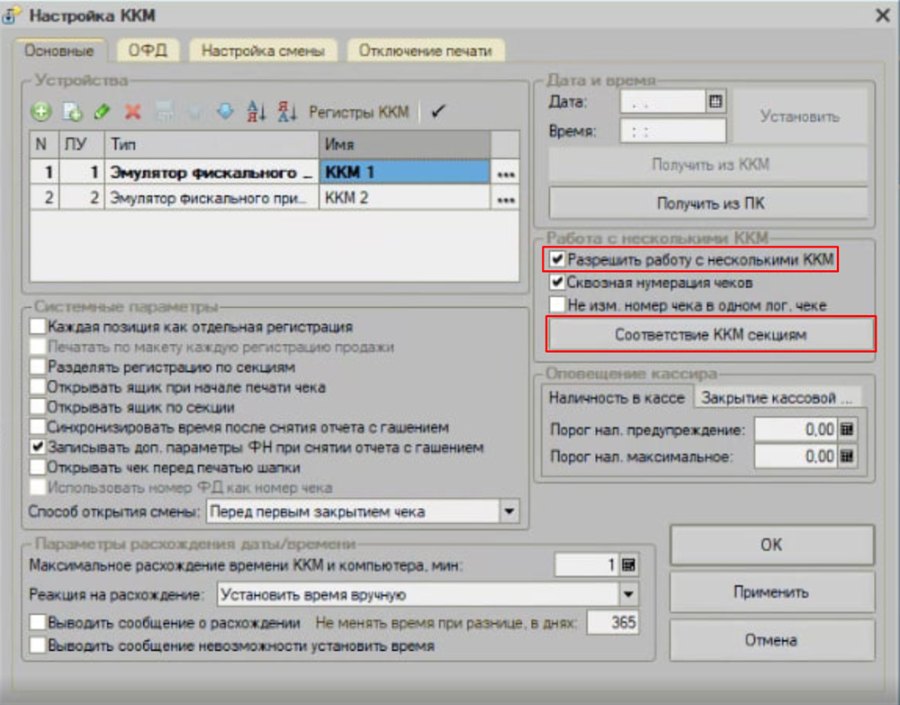Click the Отмена button

pyautogui.click(x=772, y=640)
